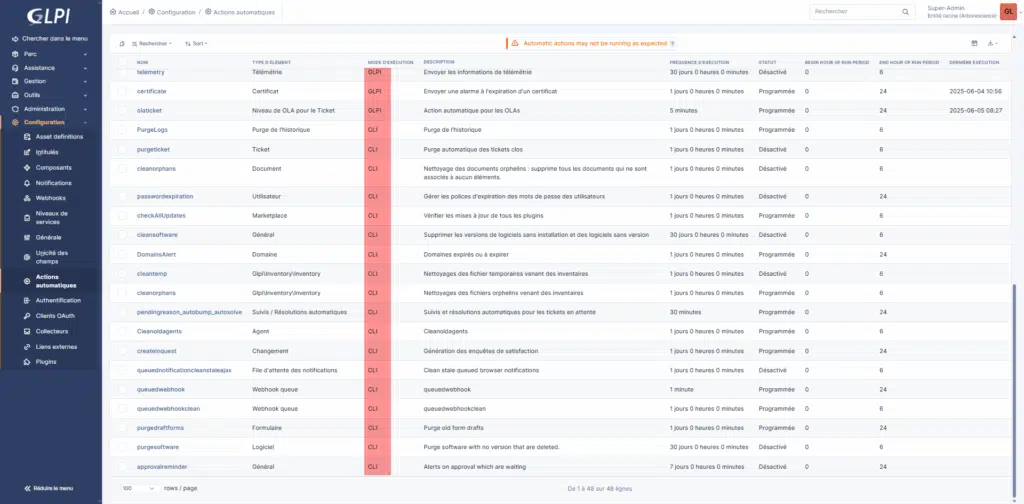Click the Notifications bell icon in the sidebar
Image resolution: width=1024 pixels, height=504 pixels.
[x=27, y=183]
